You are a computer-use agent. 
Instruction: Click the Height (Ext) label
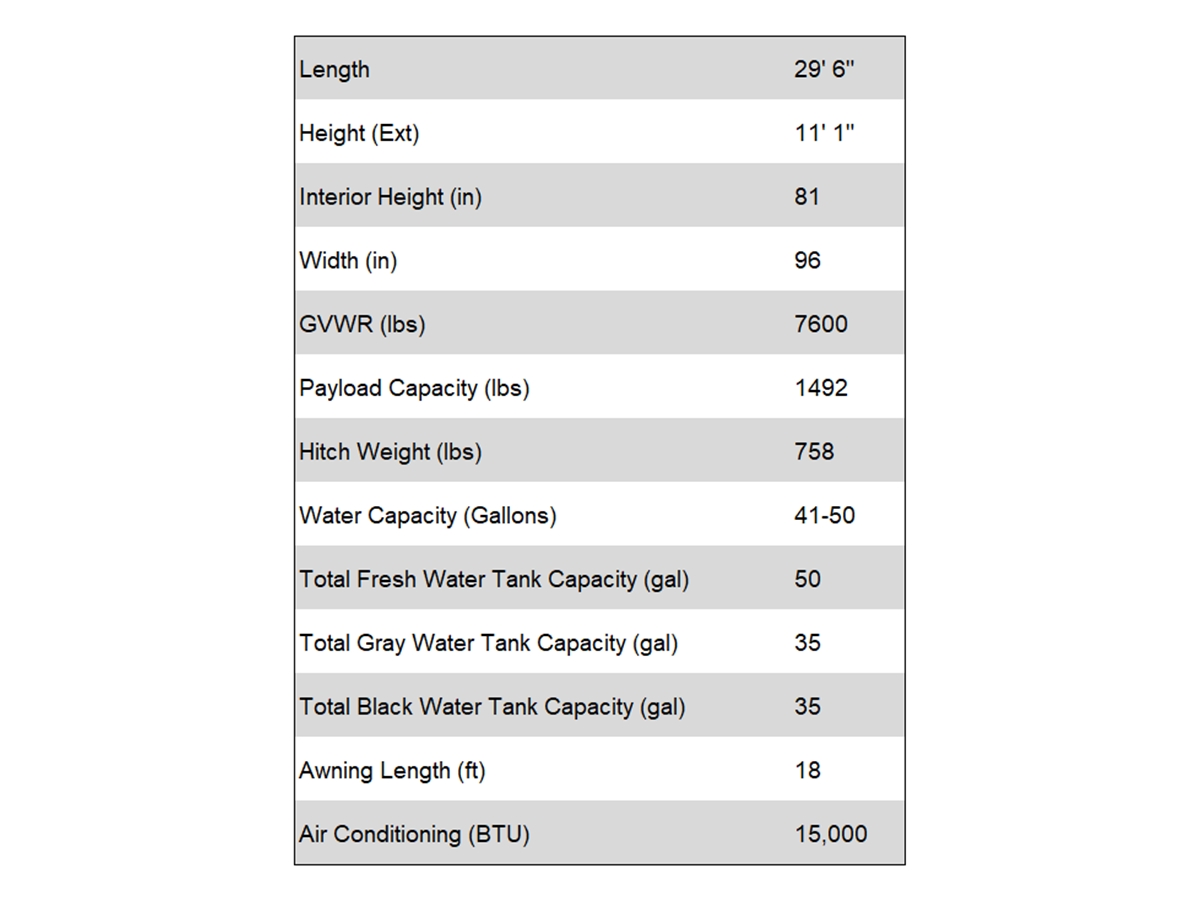coord(359,134)
